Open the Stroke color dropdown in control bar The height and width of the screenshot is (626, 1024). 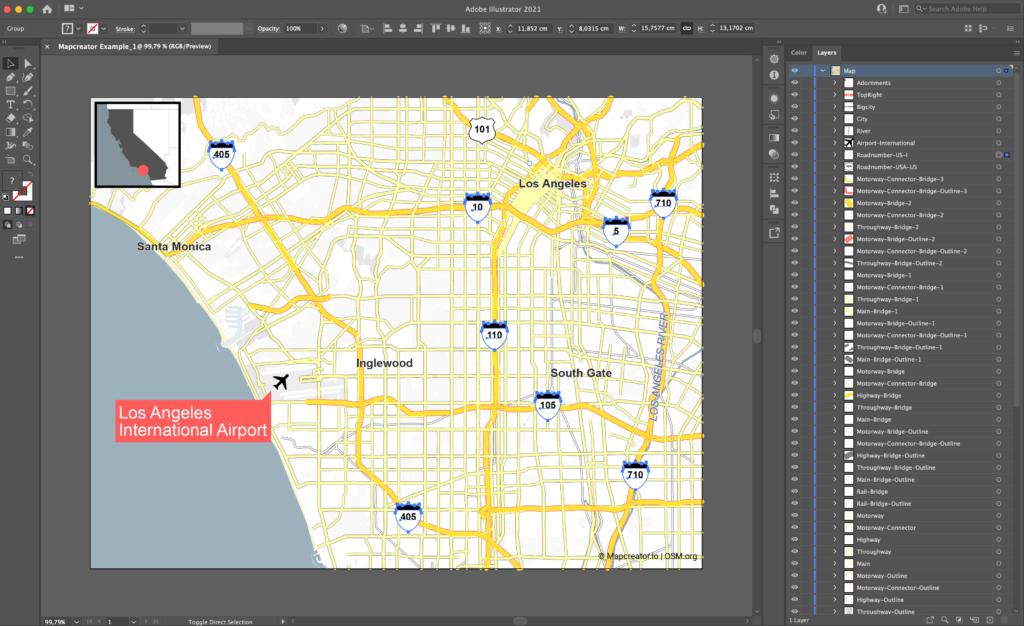click(x=103, y=29)
